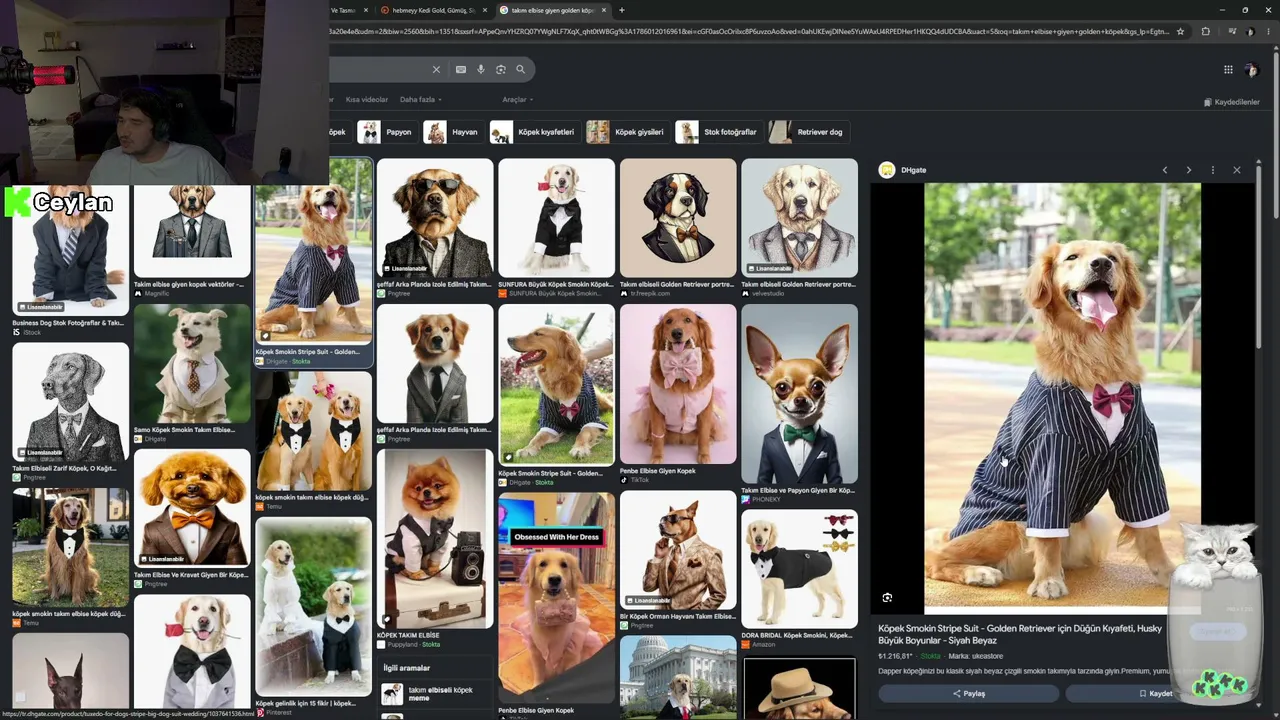The image size is (1280, 720).
Task: Select the 'takım elbise giyen golden' browser tab
Action: click(x=553, y=10)
